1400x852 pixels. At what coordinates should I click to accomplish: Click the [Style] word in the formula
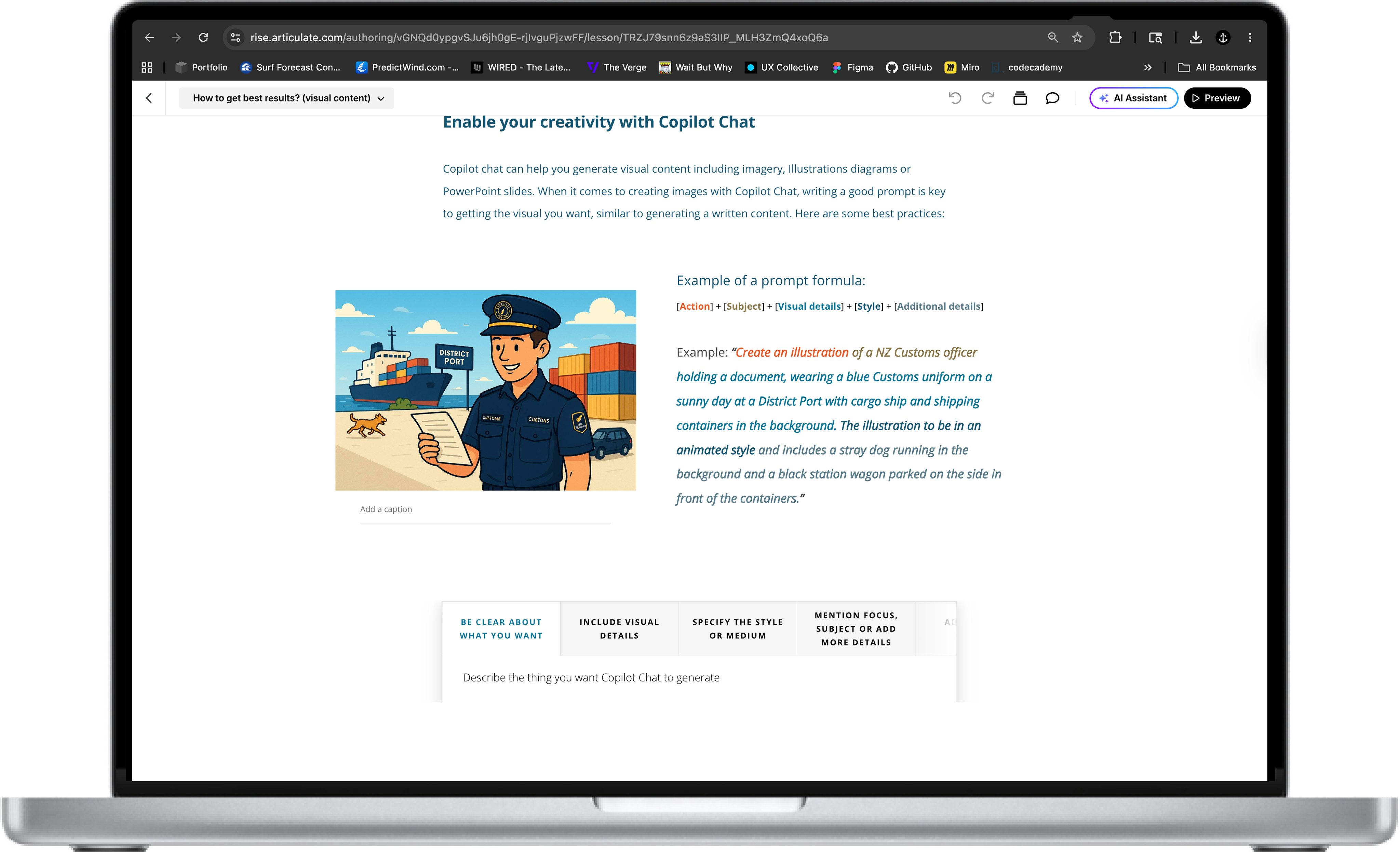tap(869, 306)
